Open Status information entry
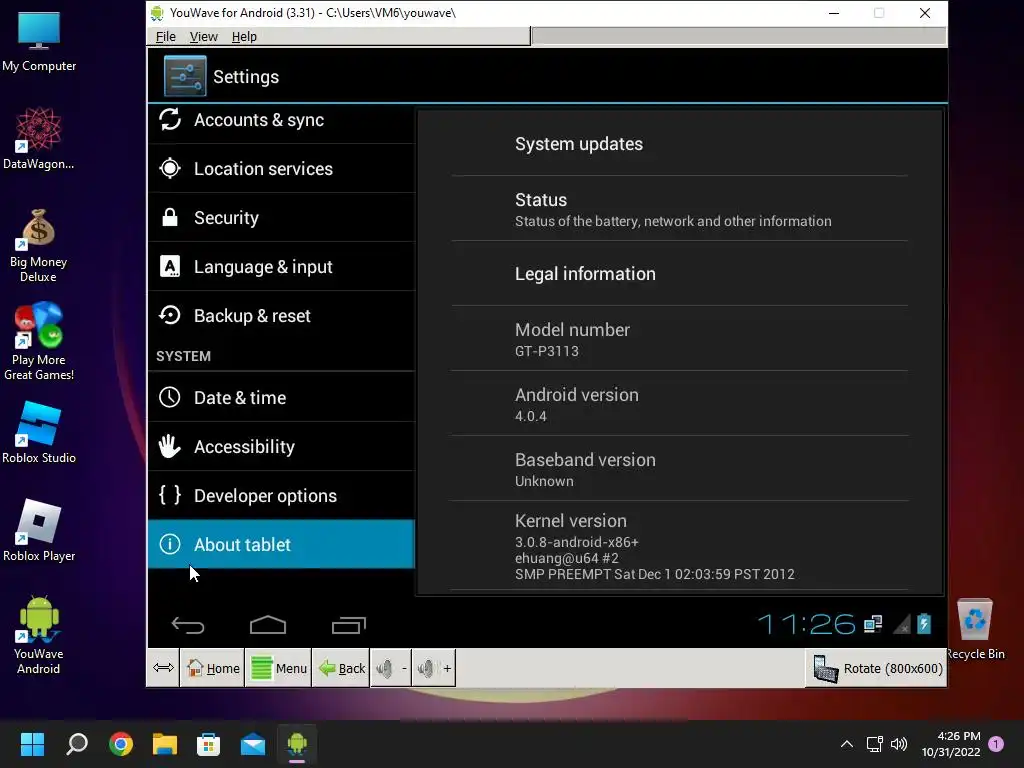 [x=679, y=209]
